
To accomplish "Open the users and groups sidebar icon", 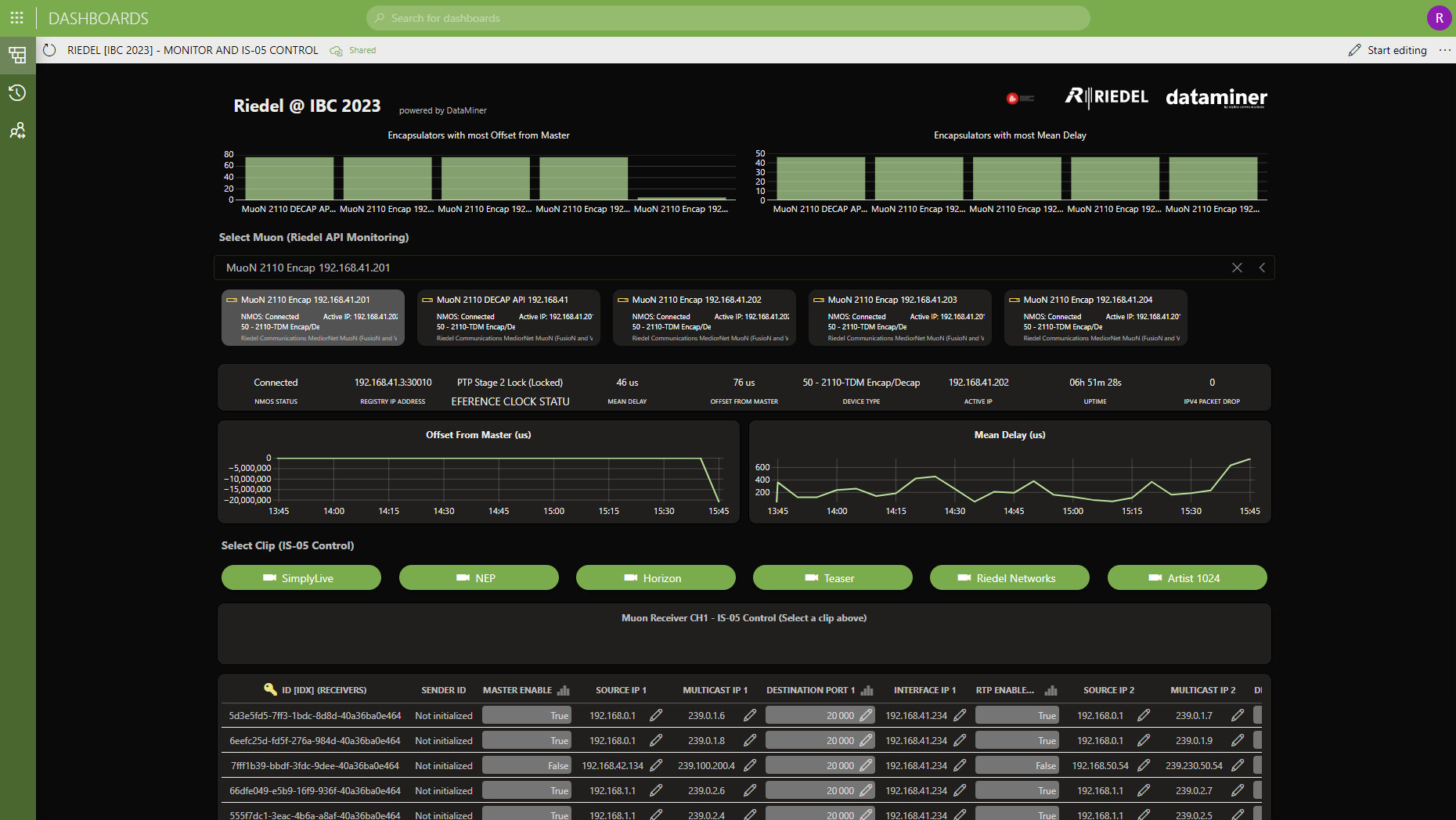I will point(17,131).
